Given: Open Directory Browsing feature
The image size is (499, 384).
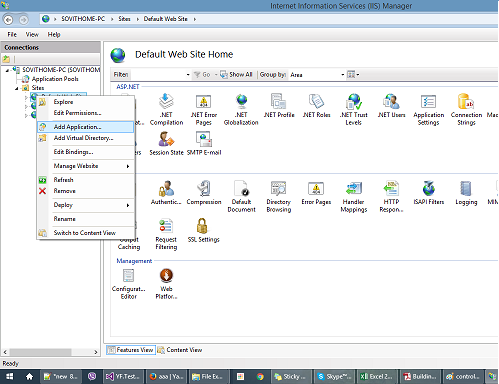Looking at the screenshot, I should (279, 197).
